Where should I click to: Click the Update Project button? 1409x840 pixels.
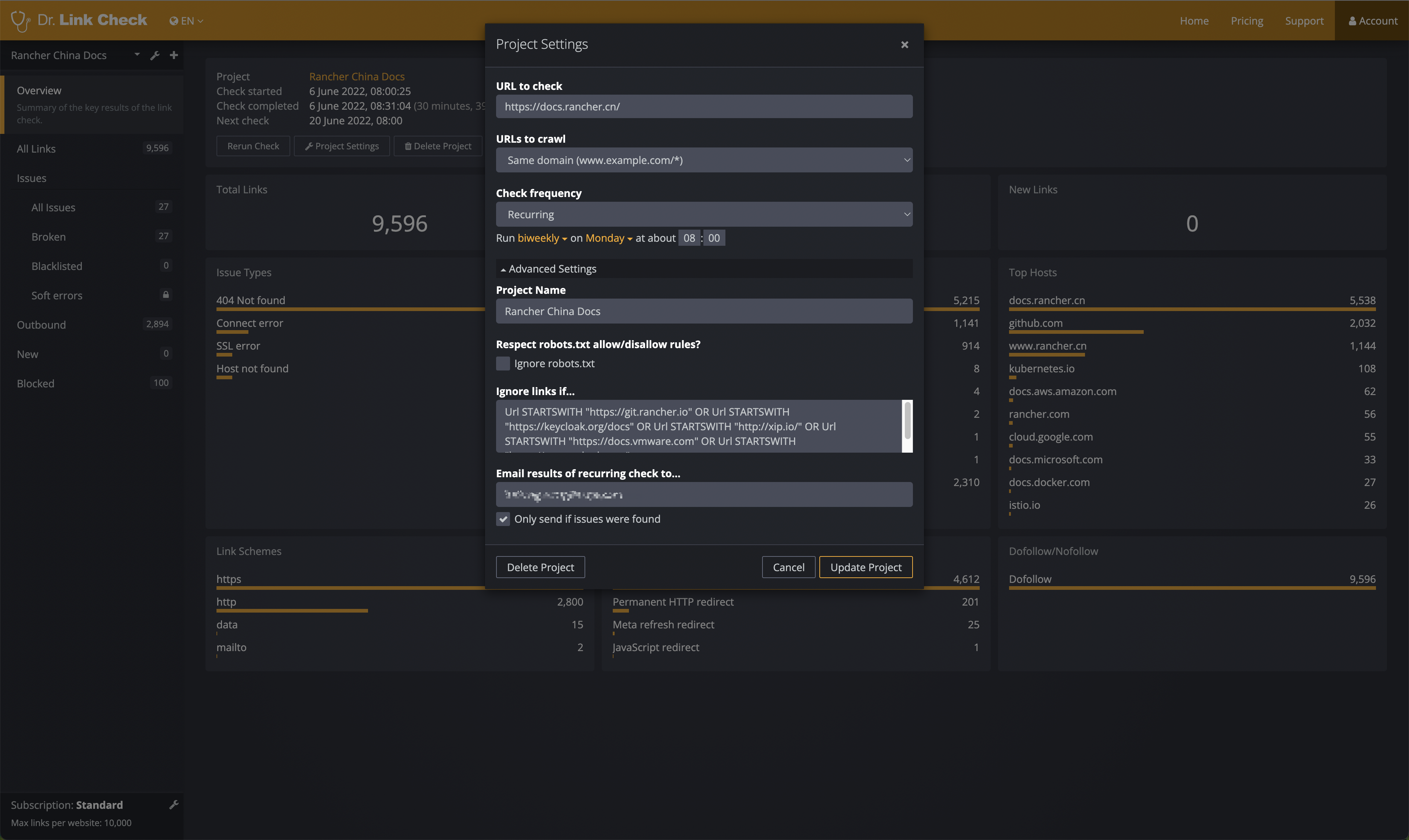click(865, 567)
